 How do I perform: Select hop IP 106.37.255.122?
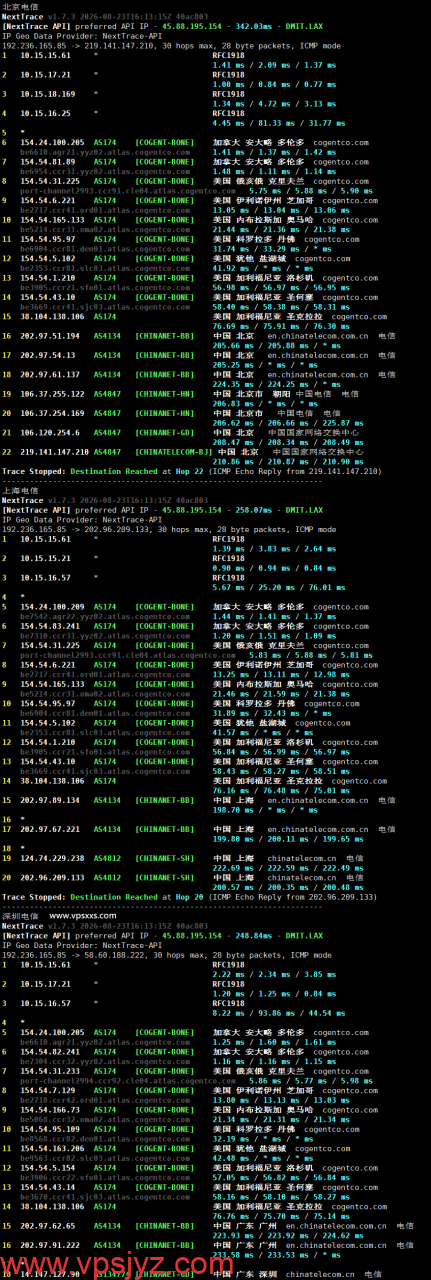[51, 392]
